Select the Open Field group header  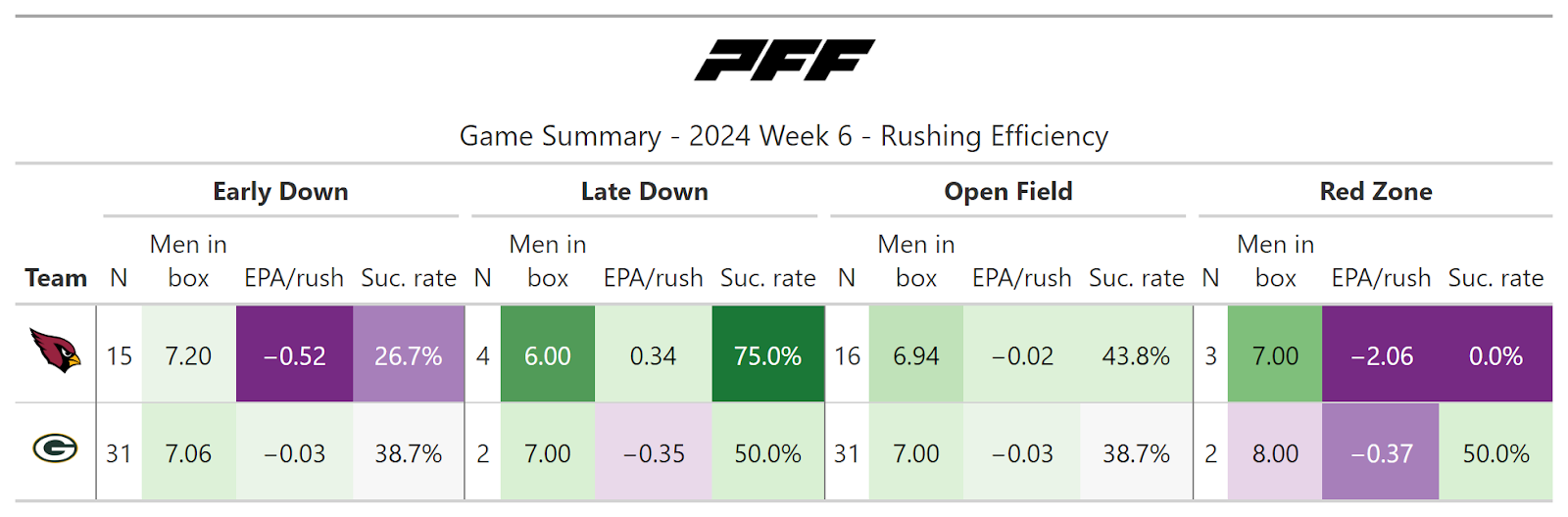click(1007, 192)
